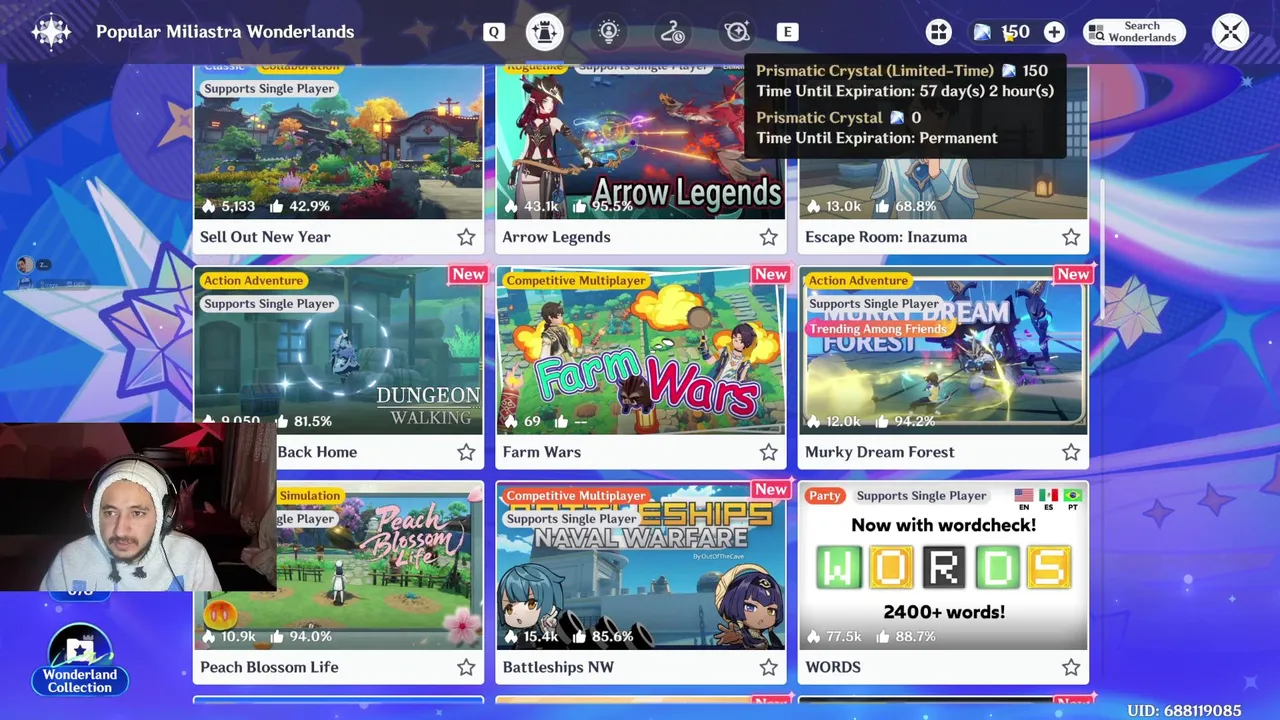Favorite Farm Wars with its star

click(768, 452)
